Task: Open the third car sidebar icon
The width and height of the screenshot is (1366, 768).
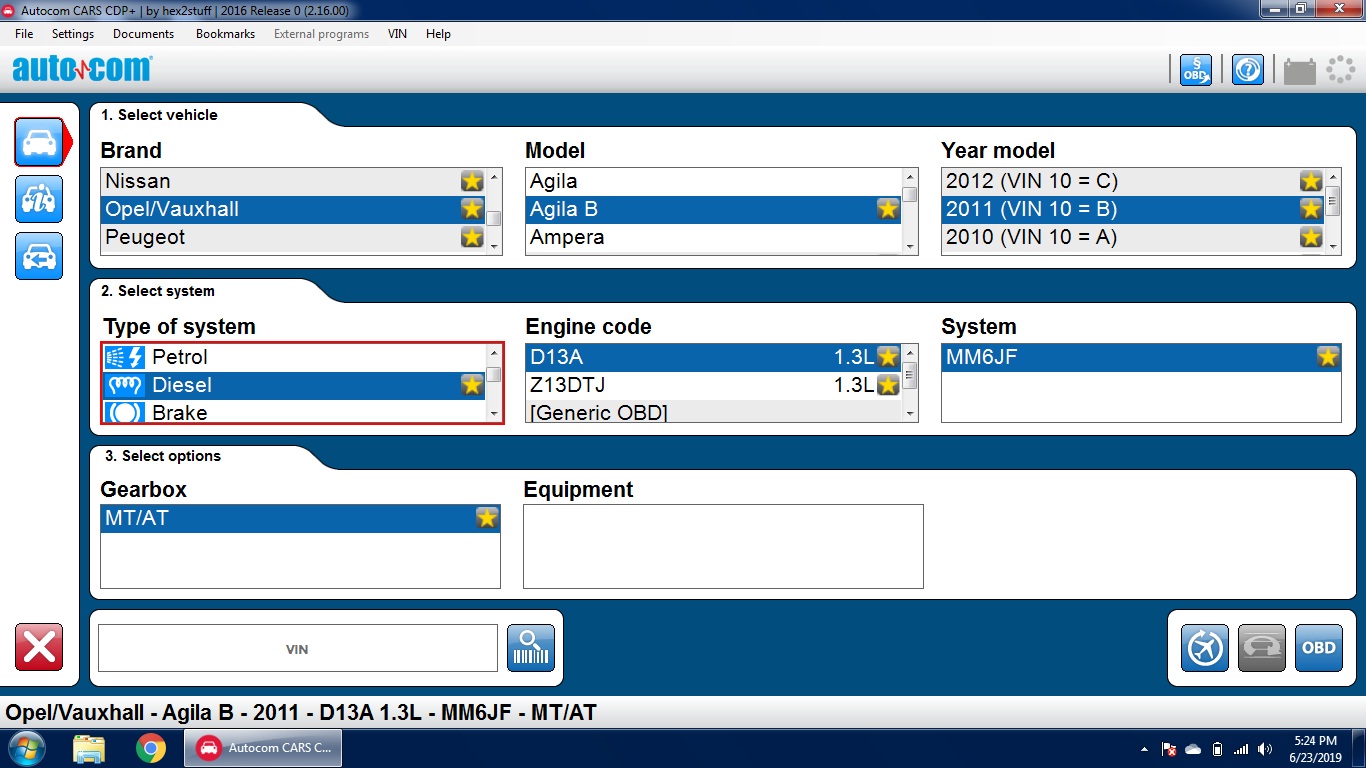Action: (x=39, y=256)
